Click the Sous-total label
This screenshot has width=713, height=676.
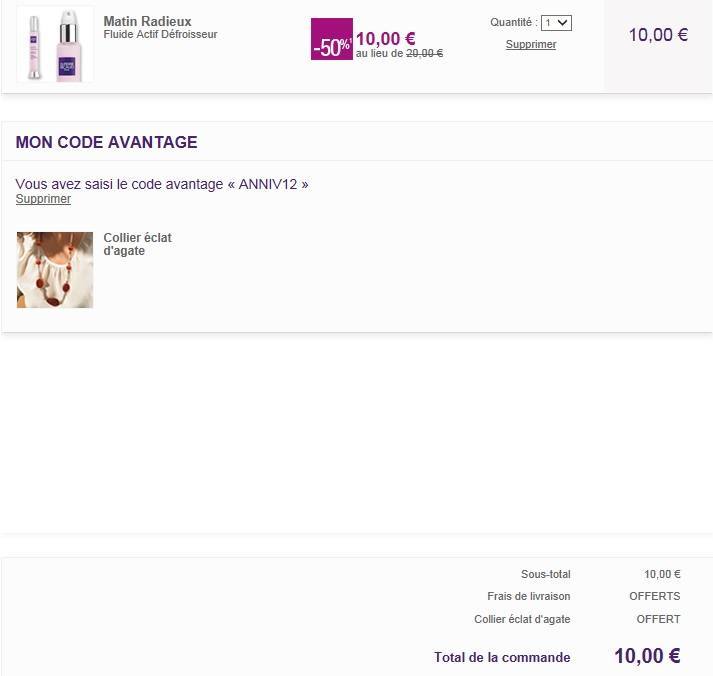pyautogui.click(x=545, y=574)
